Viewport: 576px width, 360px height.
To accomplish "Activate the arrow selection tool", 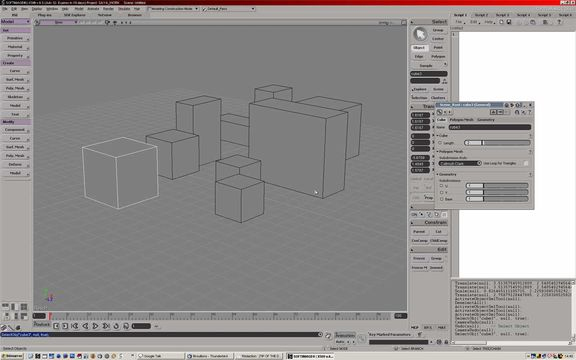I will 420,34.
